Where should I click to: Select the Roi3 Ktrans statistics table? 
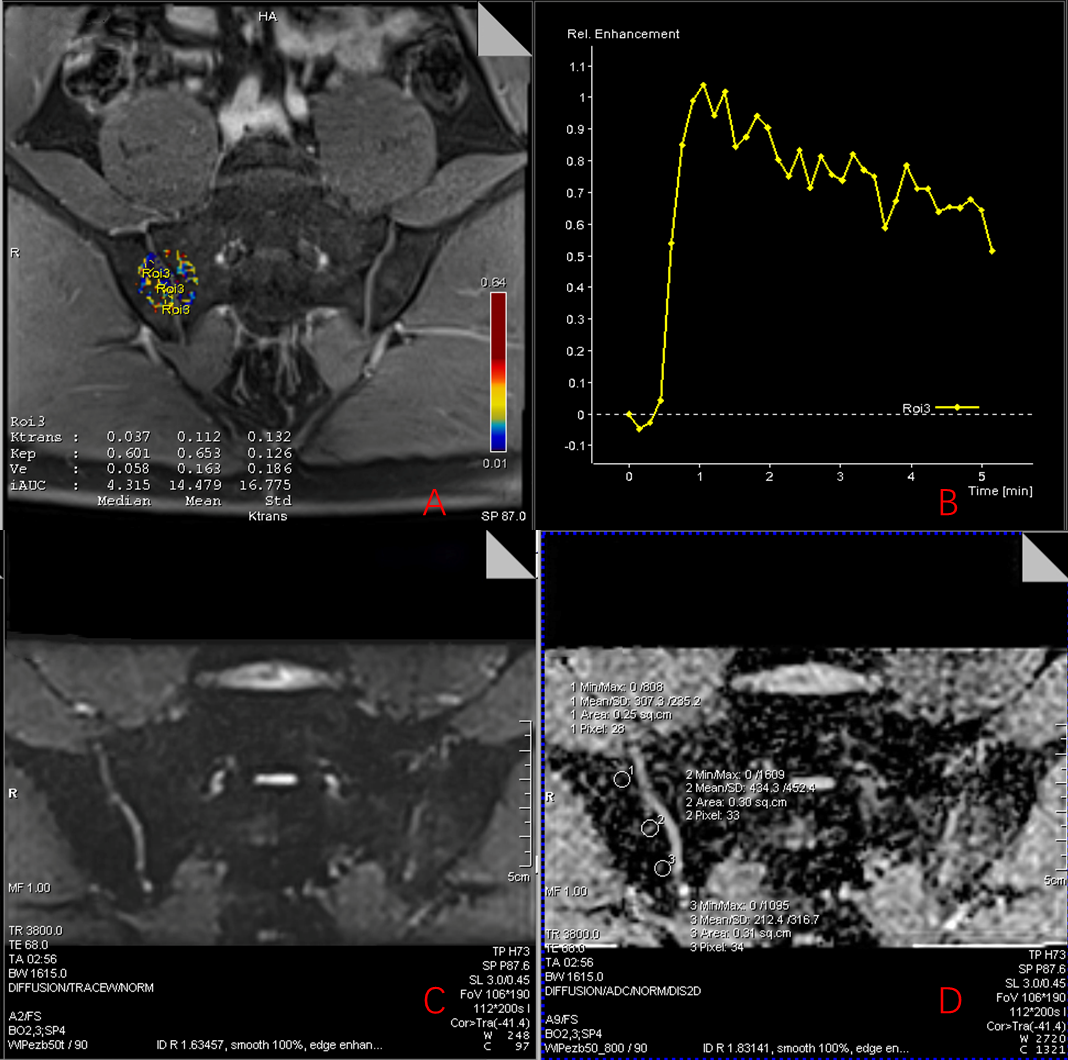150,460
